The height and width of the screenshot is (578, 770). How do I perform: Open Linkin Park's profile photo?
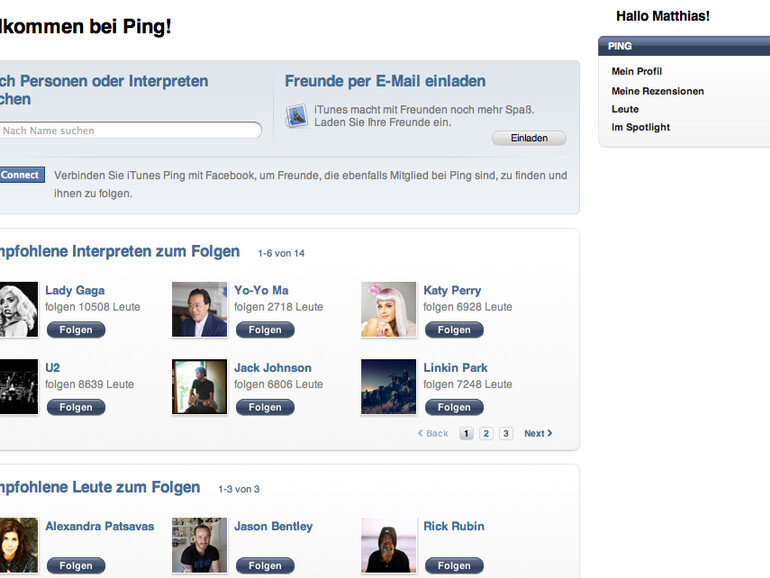(388, 386)
